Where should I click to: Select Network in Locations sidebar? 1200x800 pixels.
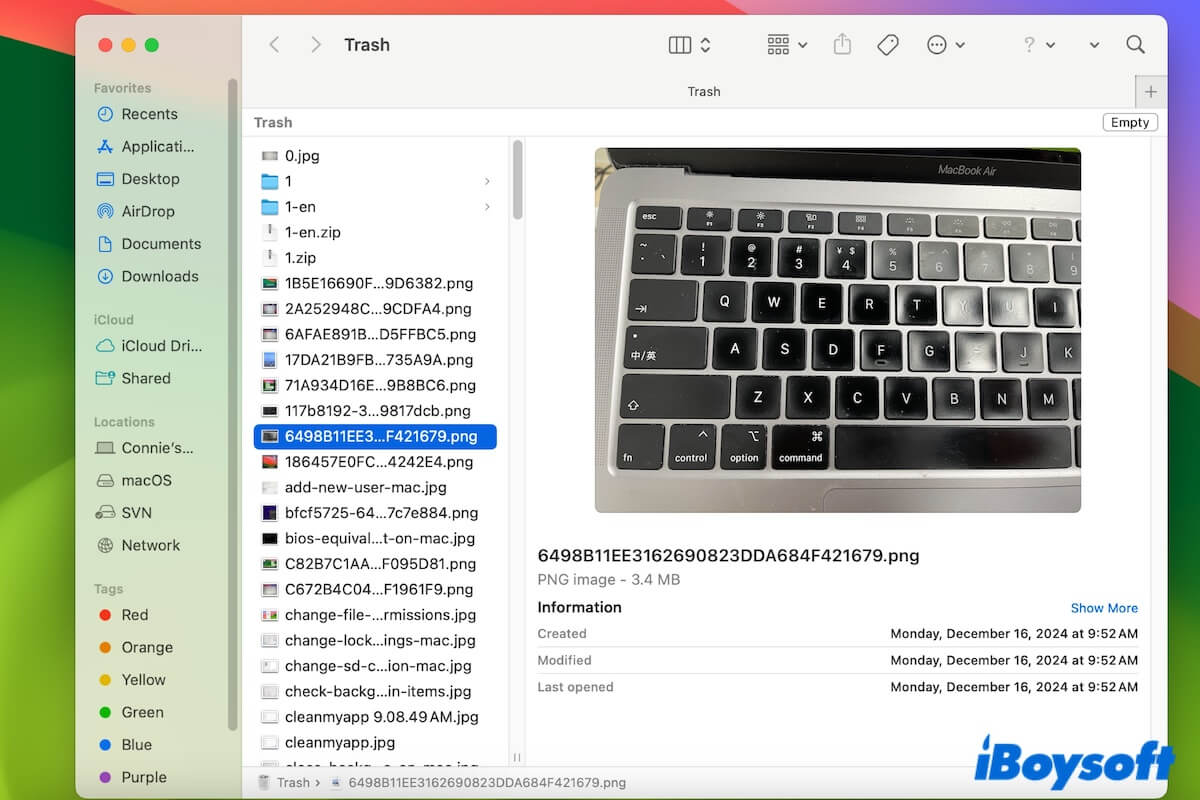pyautogui.click(x=150, y=545)
